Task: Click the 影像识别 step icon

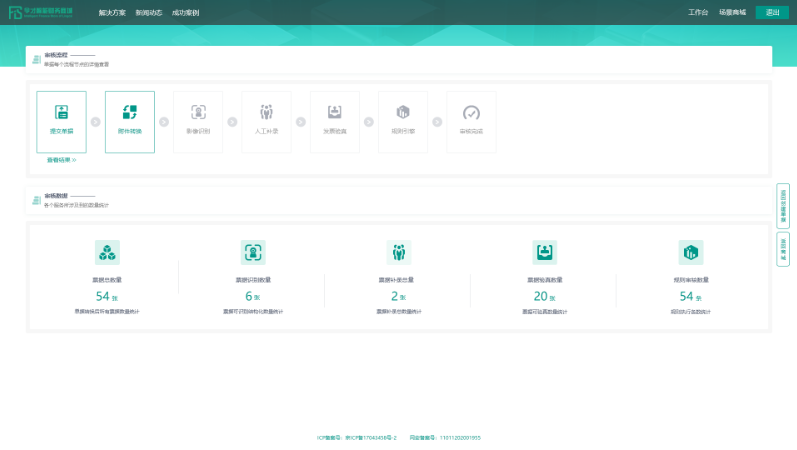Action: pyautogui.click(x=198, y=112)
